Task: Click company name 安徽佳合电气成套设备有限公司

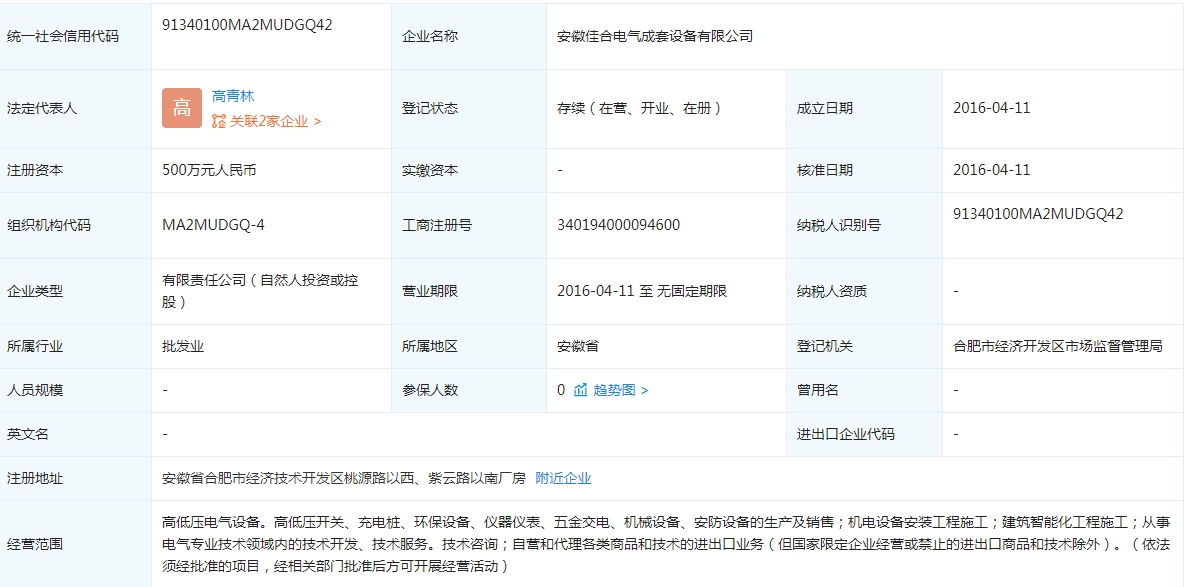Action: tap(655, 36)
